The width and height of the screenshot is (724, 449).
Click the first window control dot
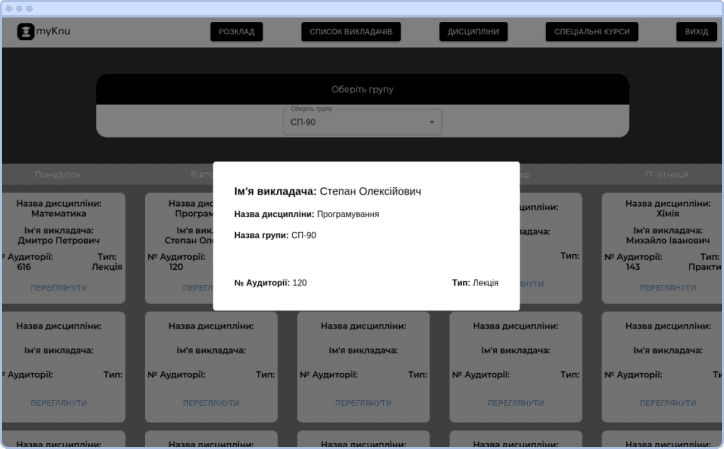[9, 8]
